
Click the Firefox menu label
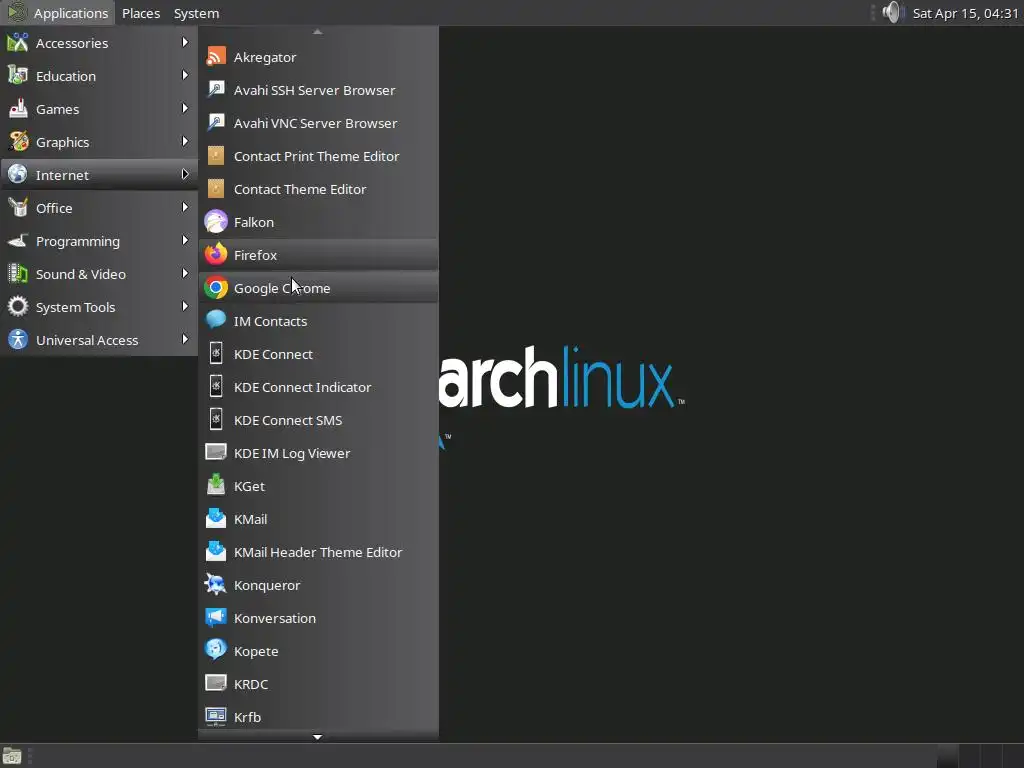tap(255, 255)
